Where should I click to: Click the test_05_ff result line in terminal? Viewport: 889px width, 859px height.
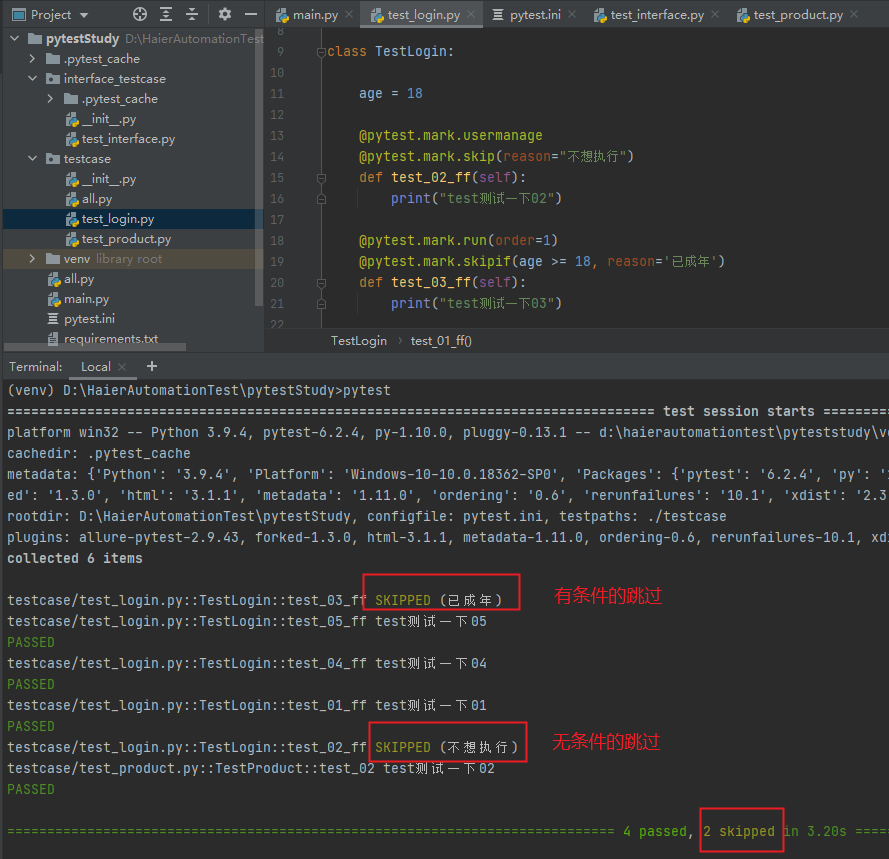point(247,621)
